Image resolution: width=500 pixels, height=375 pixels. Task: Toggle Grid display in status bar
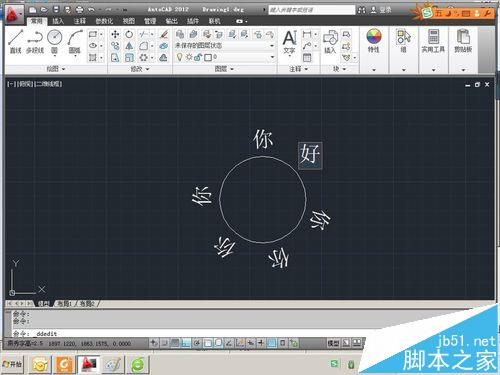click(175, 343)
